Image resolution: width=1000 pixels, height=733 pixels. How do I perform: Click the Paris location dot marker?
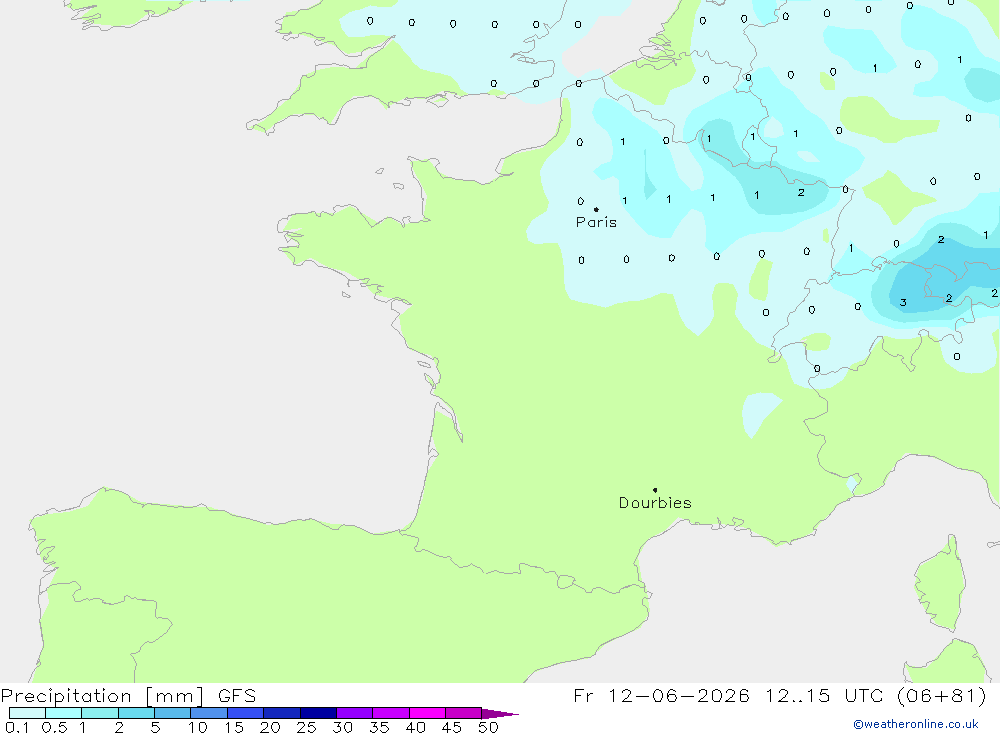(x=596, y=209)
